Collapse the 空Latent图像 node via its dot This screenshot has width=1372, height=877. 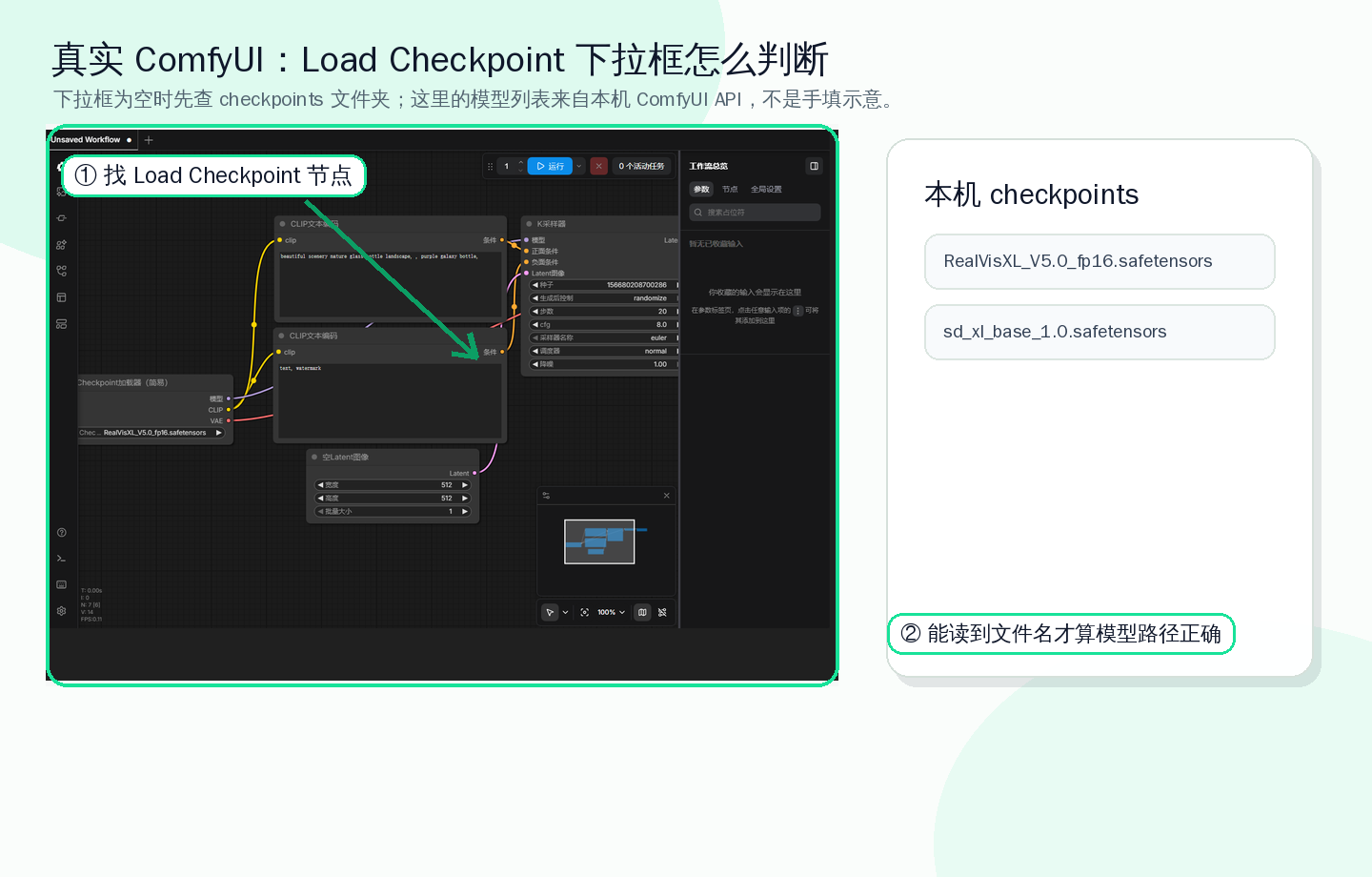[x=314, y=458]
